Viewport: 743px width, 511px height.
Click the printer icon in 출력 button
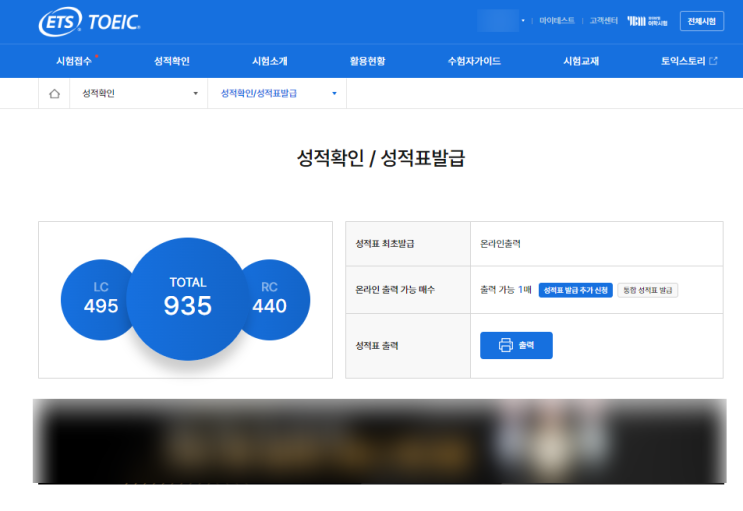click(x=506, y=345)
